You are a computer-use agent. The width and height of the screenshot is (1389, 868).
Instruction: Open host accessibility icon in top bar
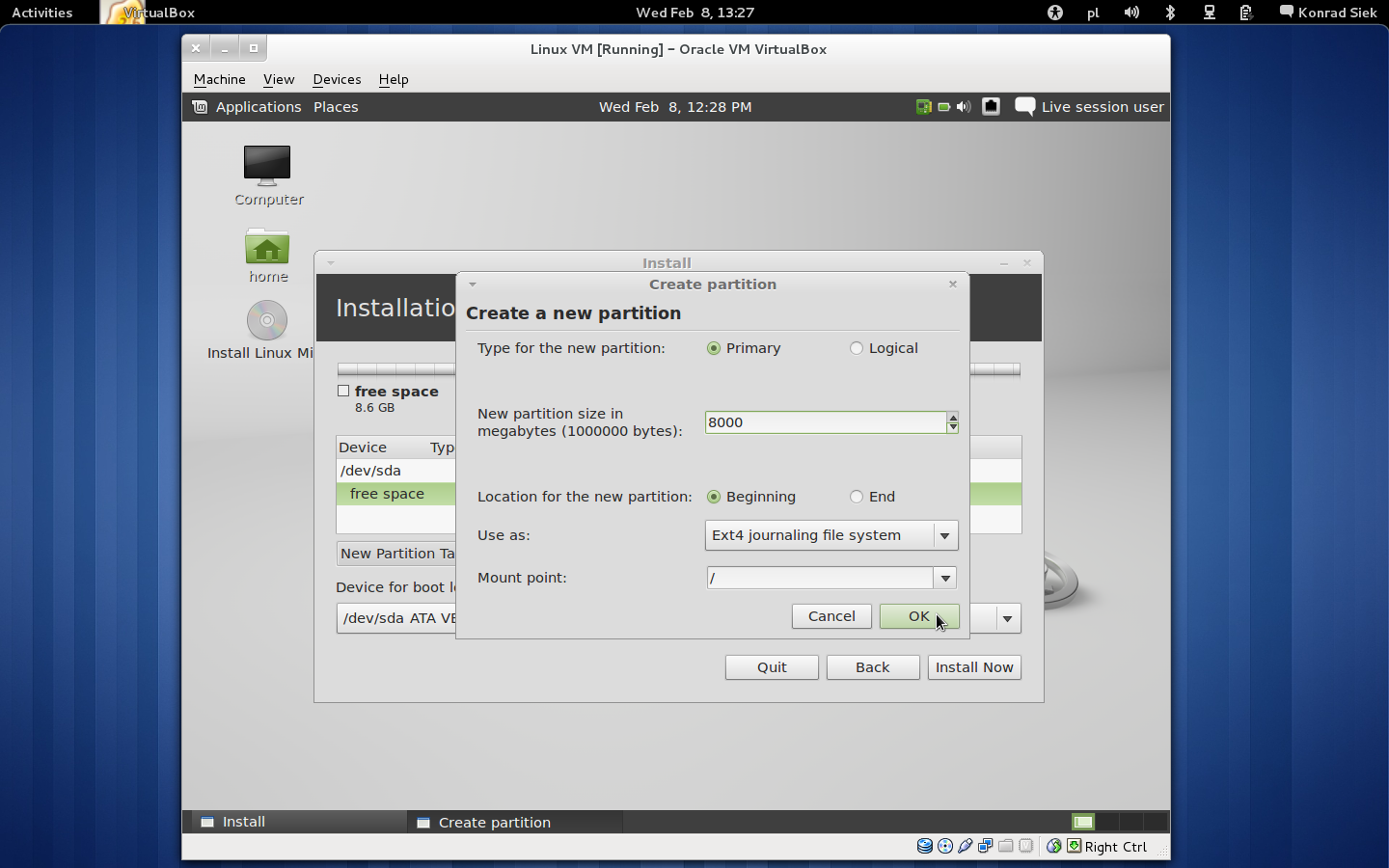(x=1055, y=13)
